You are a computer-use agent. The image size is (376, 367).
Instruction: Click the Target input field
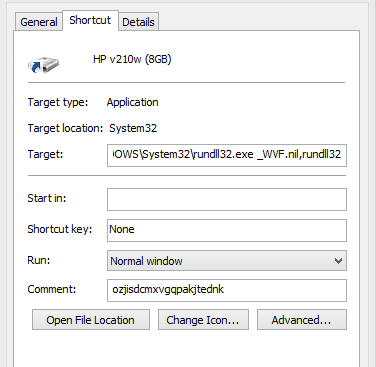coord(227,155)
